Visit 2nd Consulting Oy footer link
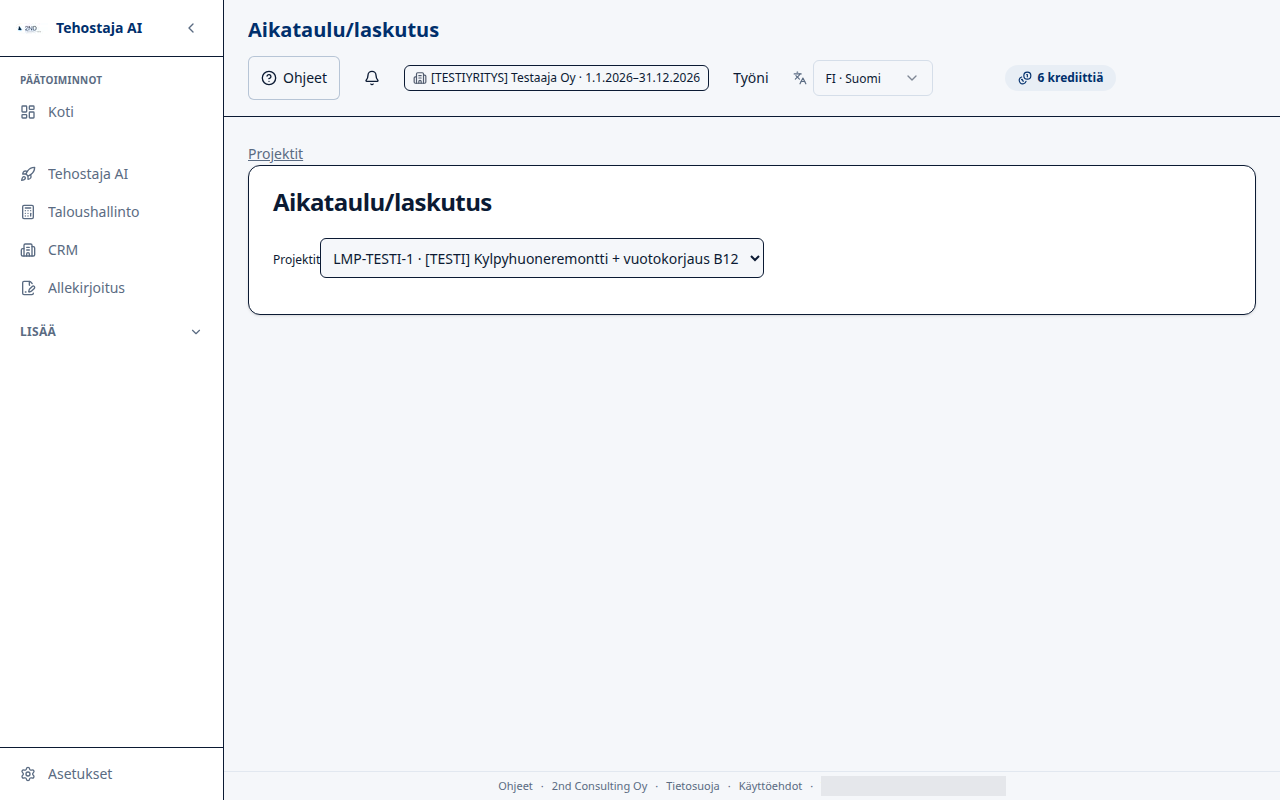 click(x=600, y=786)
